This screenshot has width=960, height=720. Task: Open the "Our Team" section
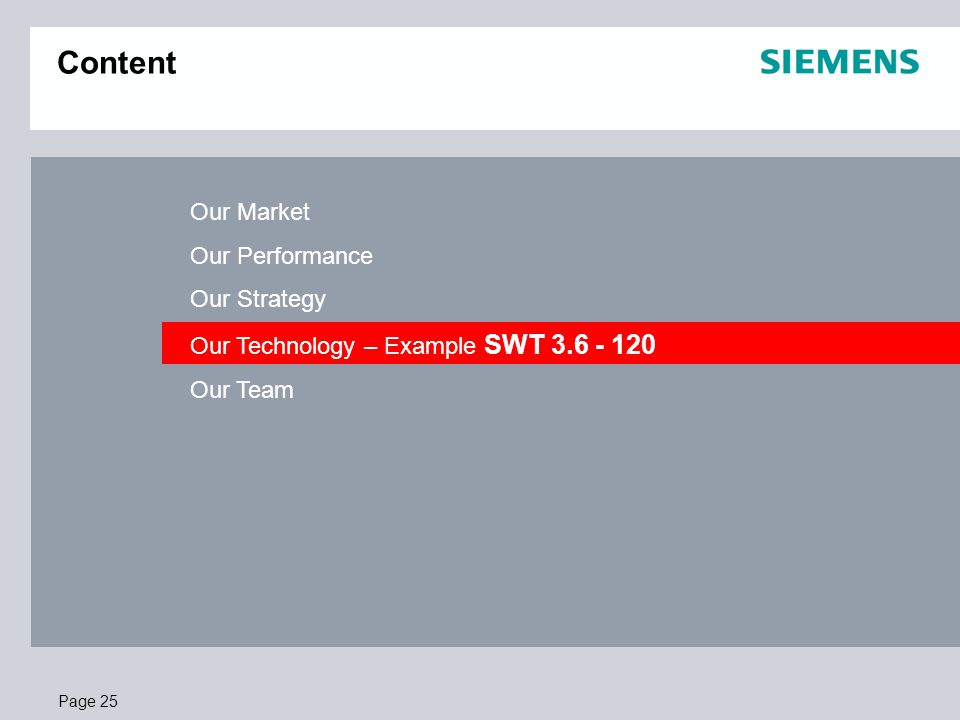coord(242,390)
